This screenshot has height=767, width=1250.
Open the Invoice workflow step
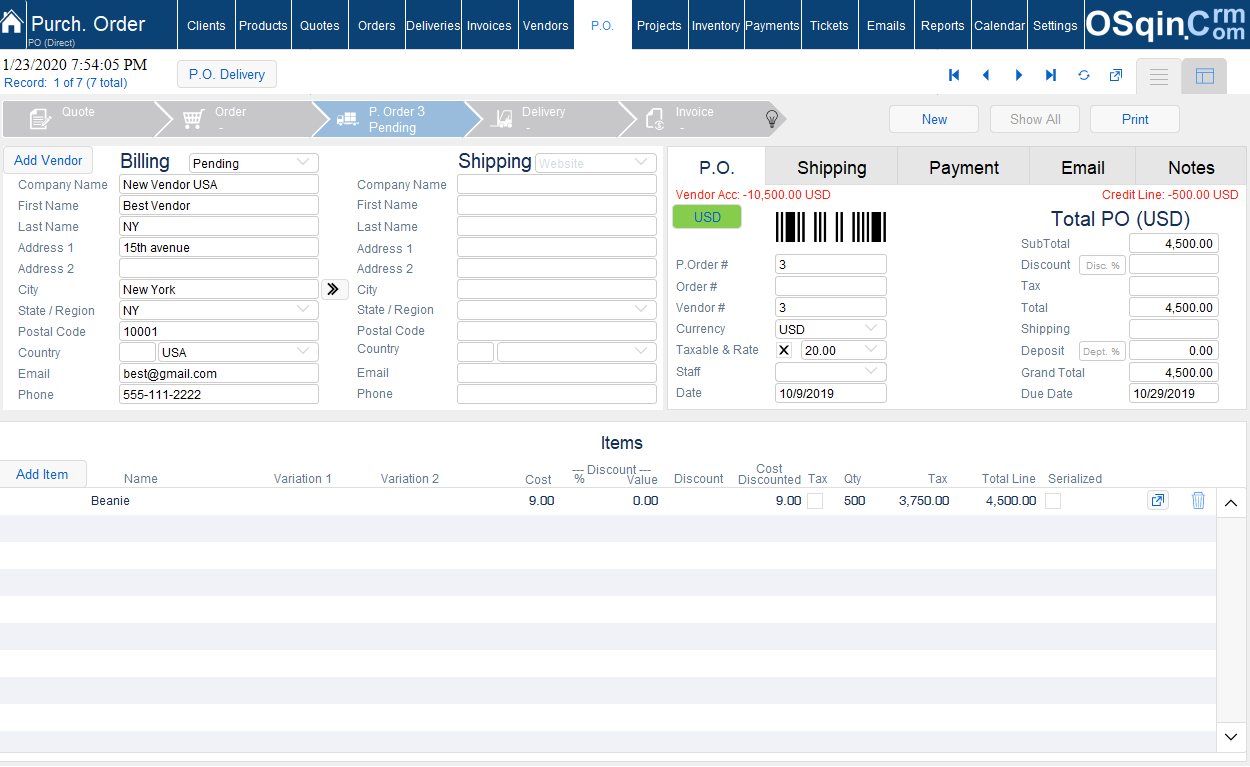694,119
